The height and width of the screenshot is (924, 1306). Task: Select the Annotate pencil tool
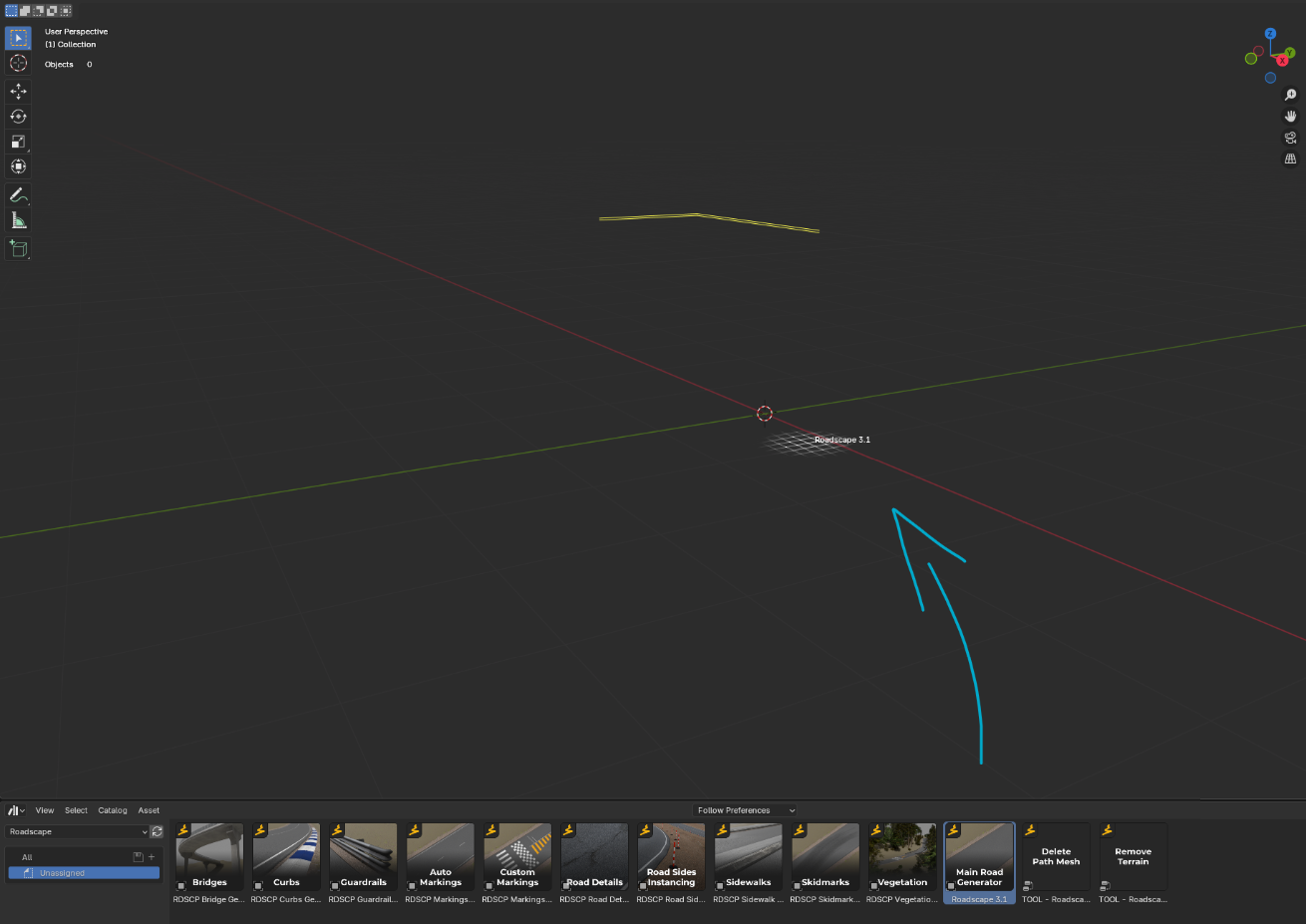(18, 194)
